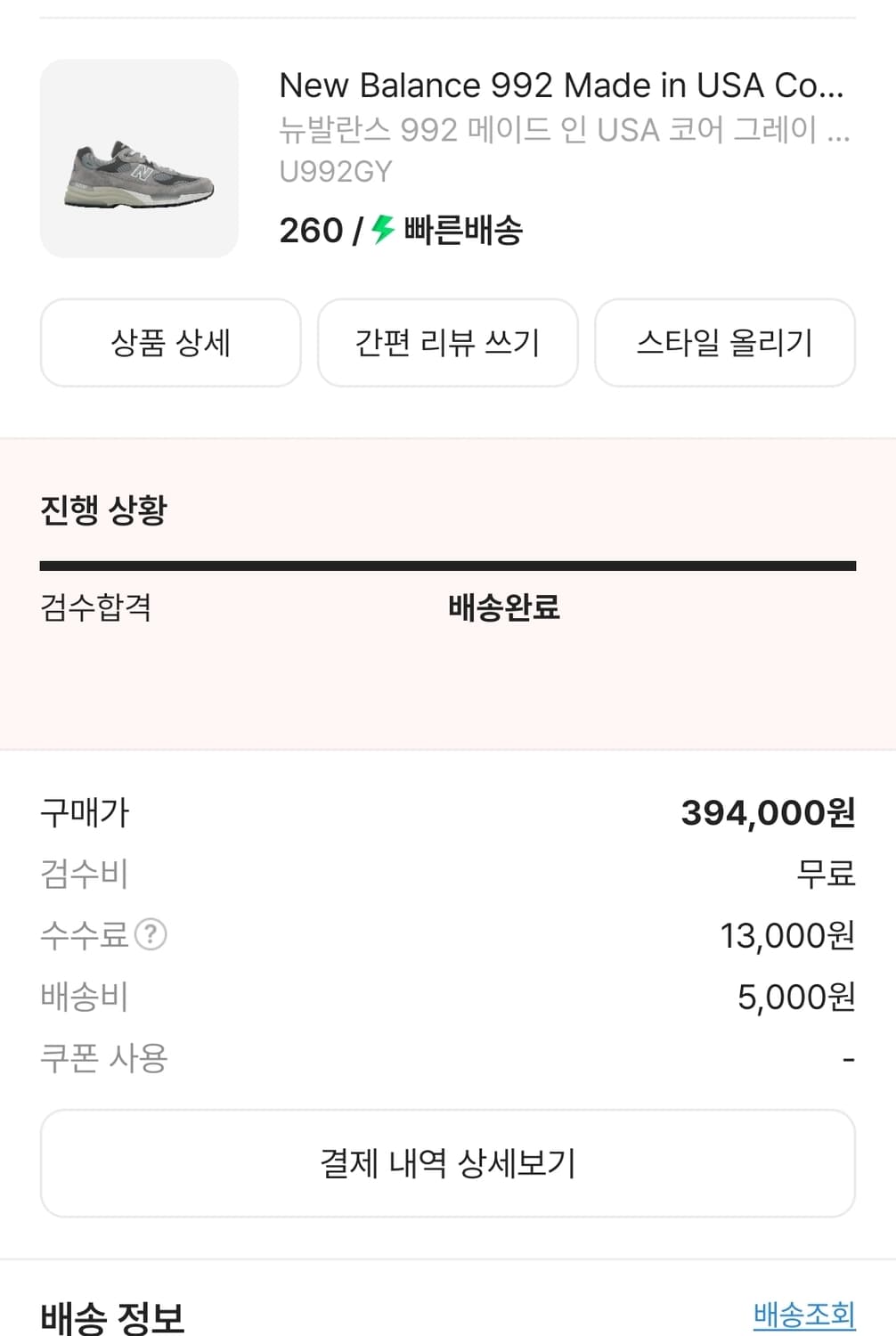Click the model number U992GY
This screenshot has height=1336, width=896.
336,171
